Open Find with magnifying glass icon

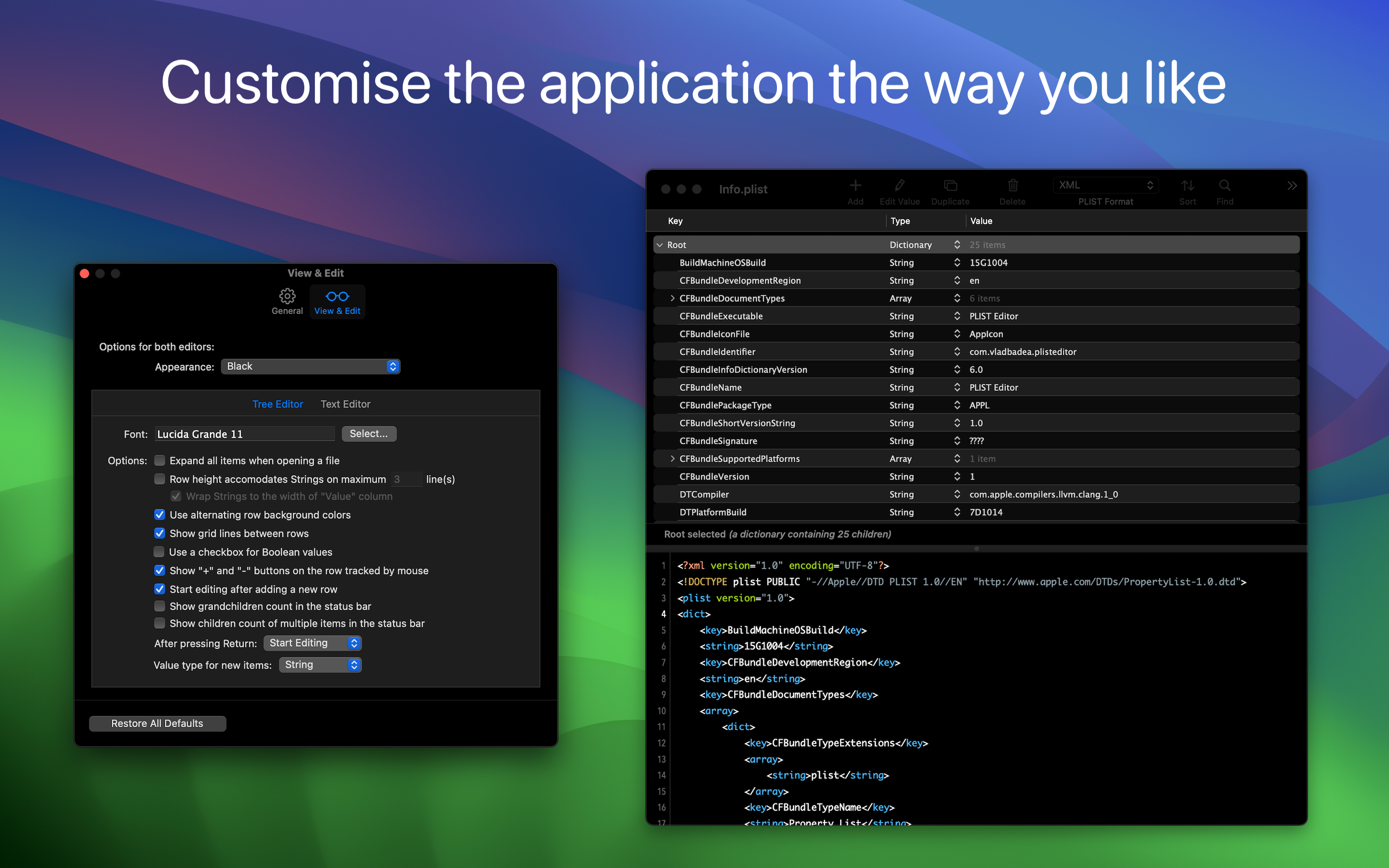tap(1224, 186)
